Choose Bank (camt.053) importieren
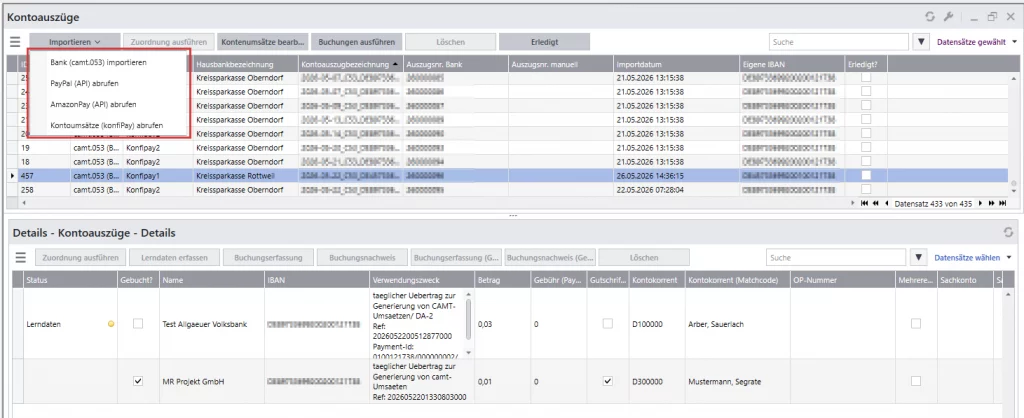Screen dimensions: 1024x418 [99, 63]
